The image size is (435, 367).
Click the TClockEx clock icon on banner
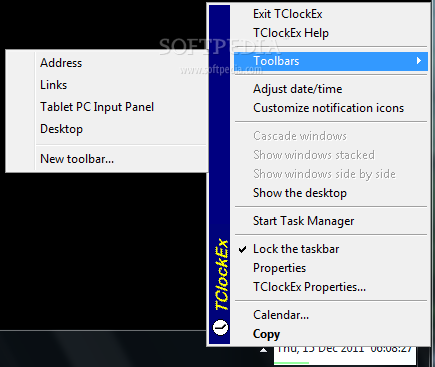(x=220, y=327)
